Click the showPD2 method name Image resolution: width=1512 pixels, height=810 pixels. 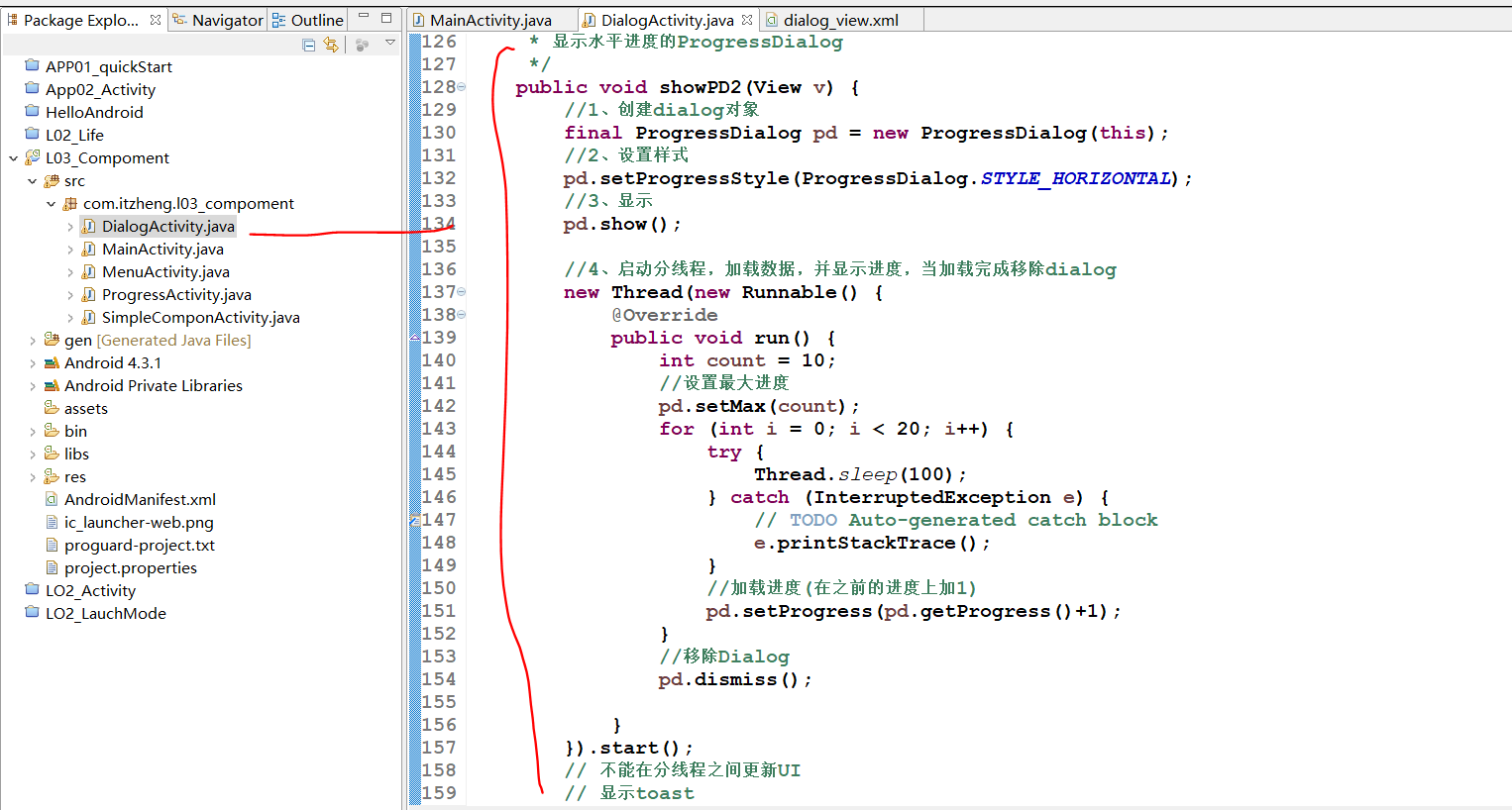pyautogui.click(x=701, y=87)
